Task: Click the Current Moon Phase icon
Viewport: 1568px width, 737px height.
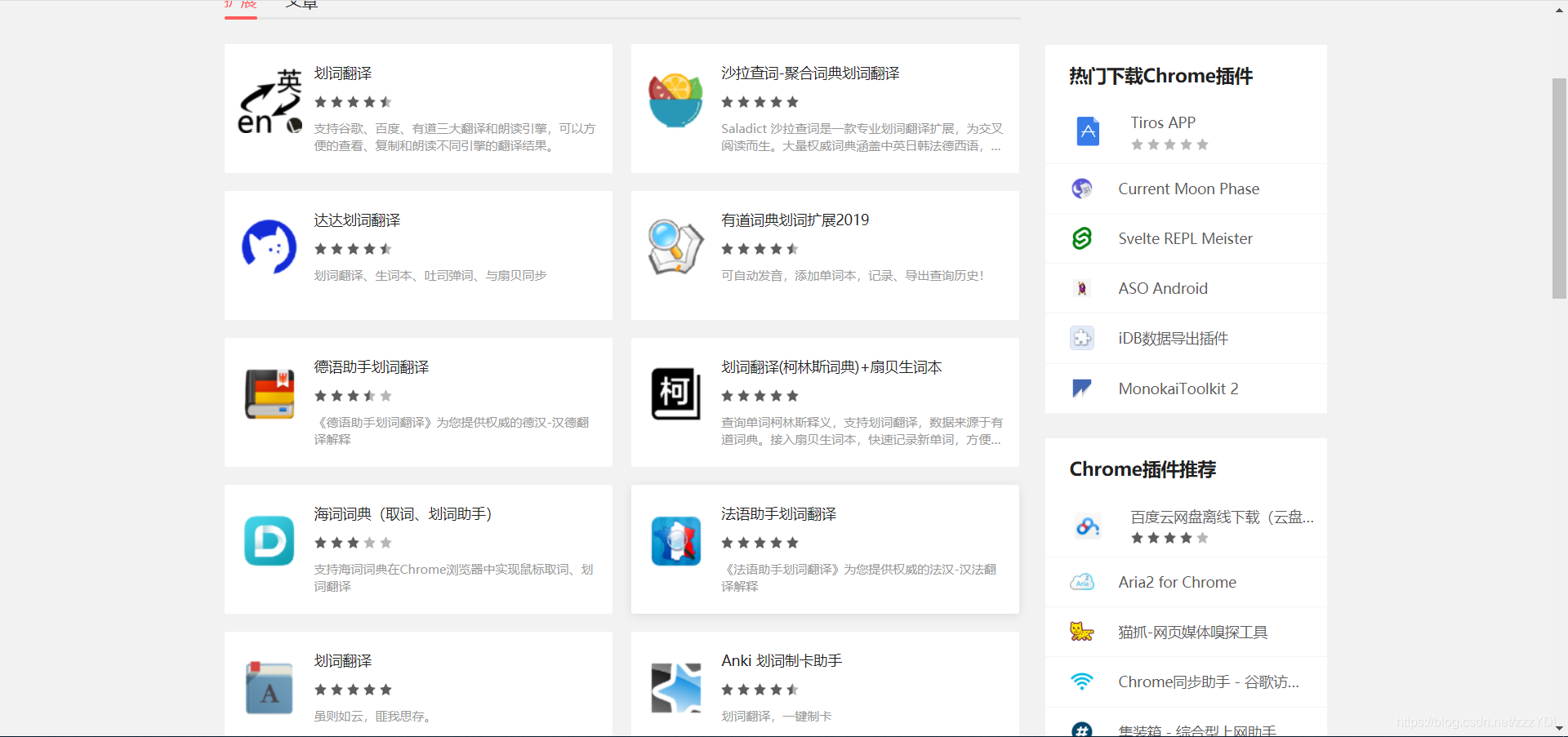Action: [x=1082, y=189]
